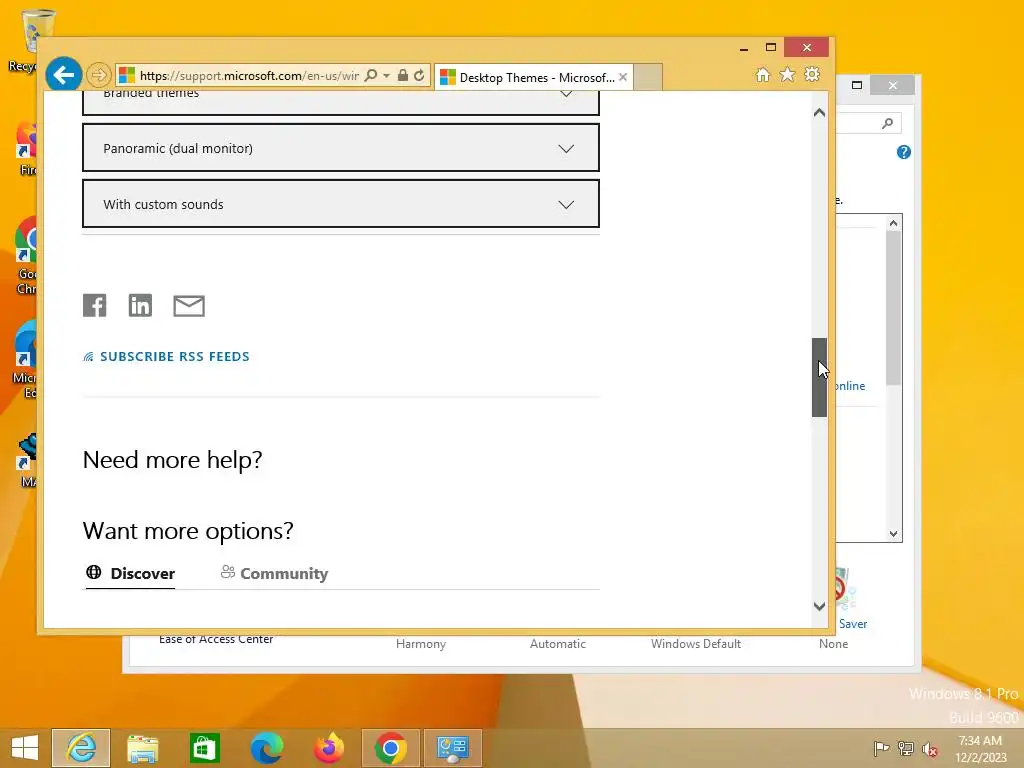Click the Personalization window search box
The image size is (1024, 768).
click(869, 123)
